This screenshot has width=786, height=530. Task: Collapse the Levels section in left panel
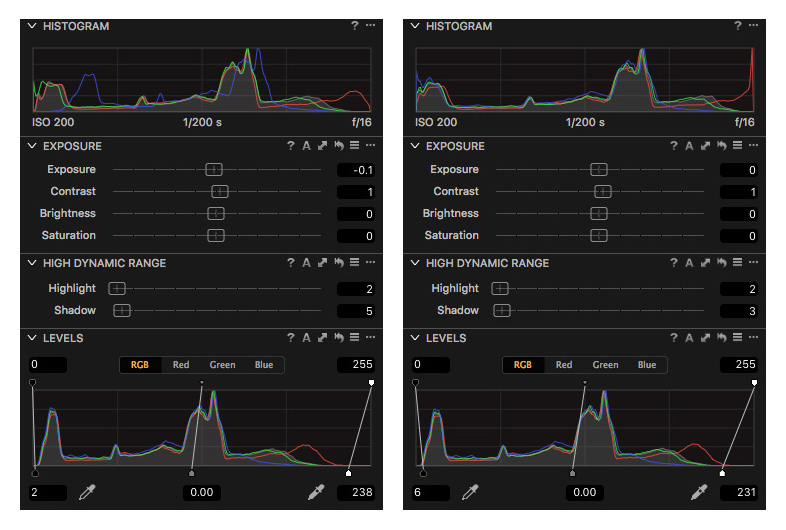pyautogui.click(x=32, y=338)
